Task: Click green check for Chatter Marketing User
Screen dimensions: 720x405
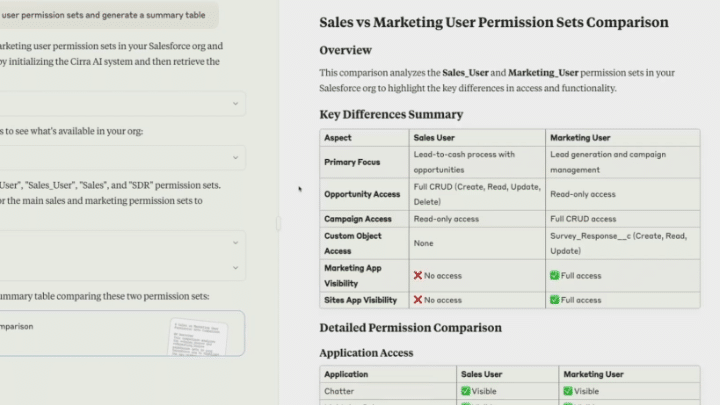Action: [568, 391]
